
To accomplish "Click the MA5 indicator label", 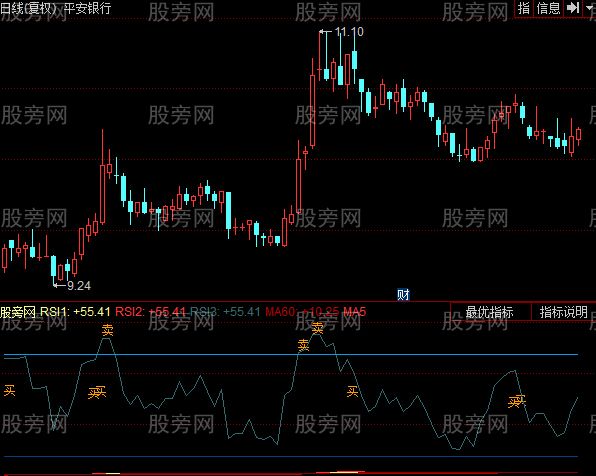I will (355, 312).
